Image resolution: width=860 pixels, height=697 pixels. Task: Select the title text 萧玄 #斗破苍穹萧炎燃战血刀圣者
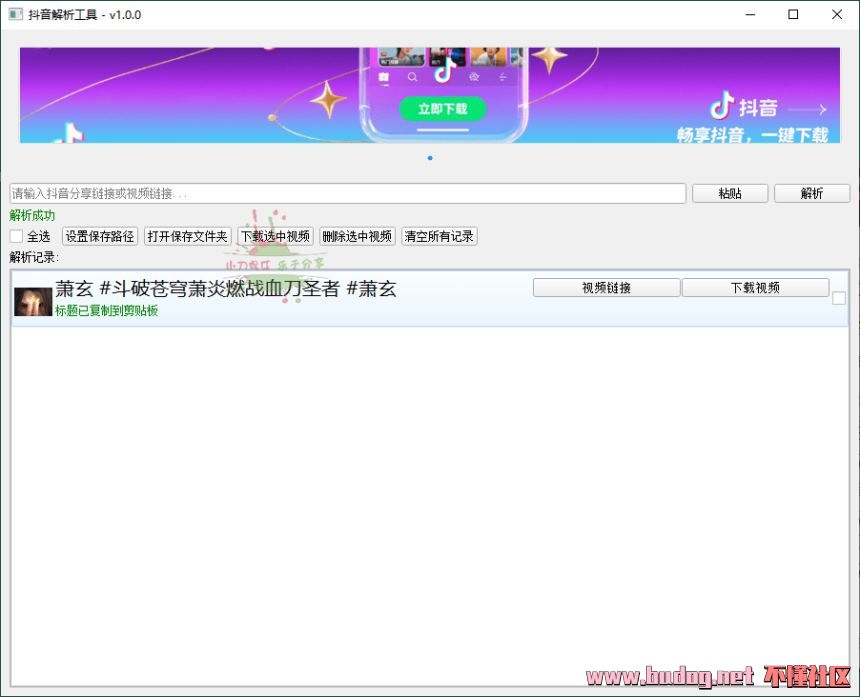pos(197,288)
